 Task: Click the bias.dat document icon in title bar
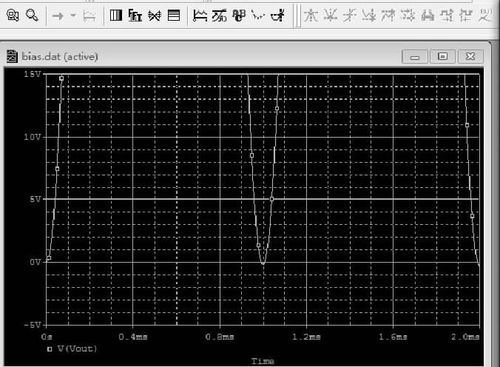12,56
